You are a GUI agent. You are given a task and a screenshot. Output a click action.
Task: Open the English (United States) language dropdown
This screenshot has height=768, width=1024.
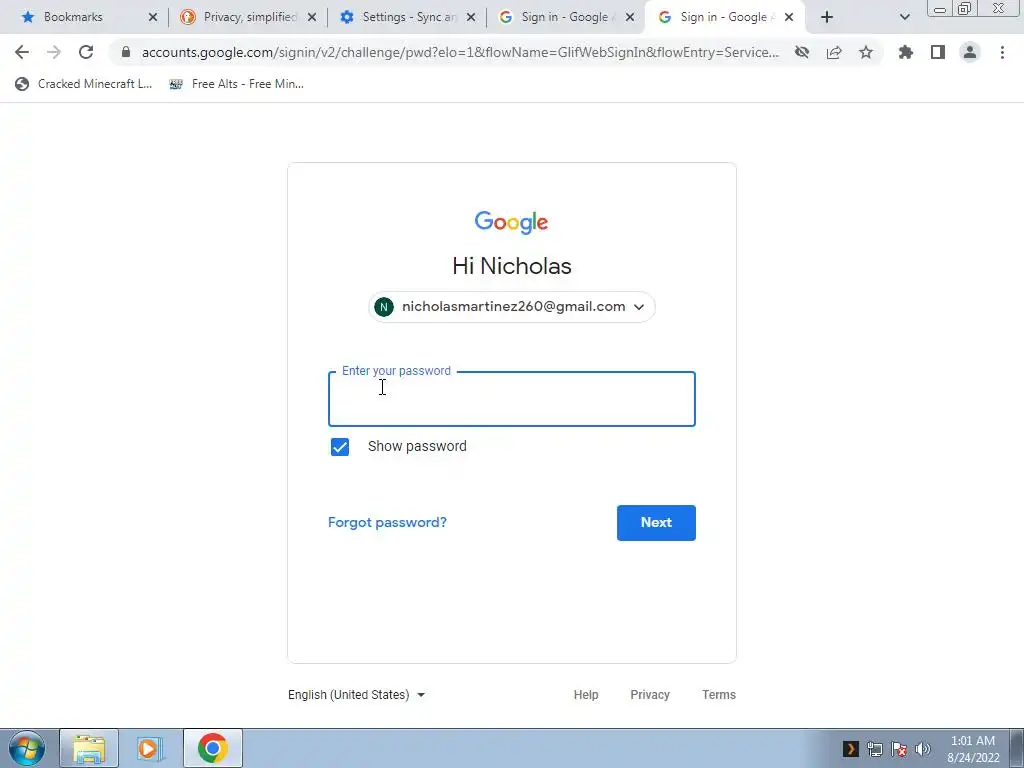click(357, 695)
